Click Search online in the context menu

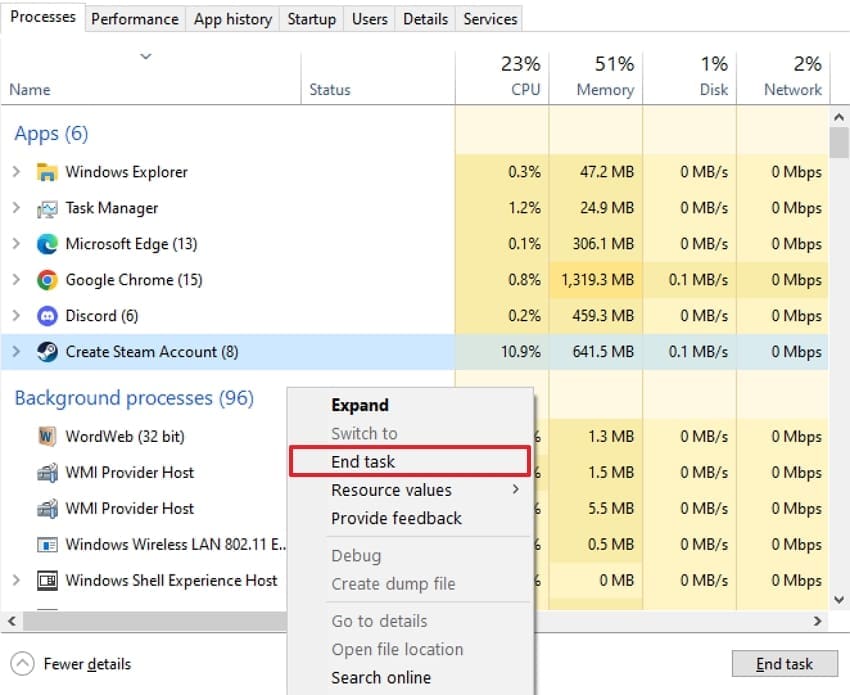click(381, 677)
